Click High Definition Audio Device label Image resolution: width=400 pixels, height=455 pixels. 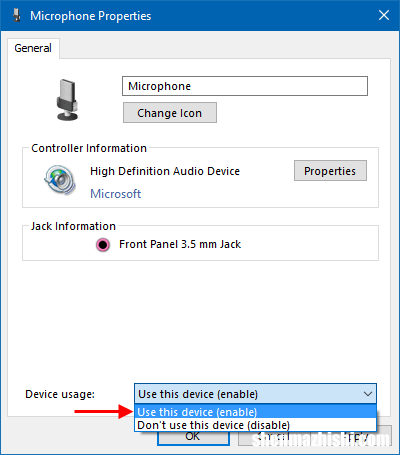coord(165,171)
